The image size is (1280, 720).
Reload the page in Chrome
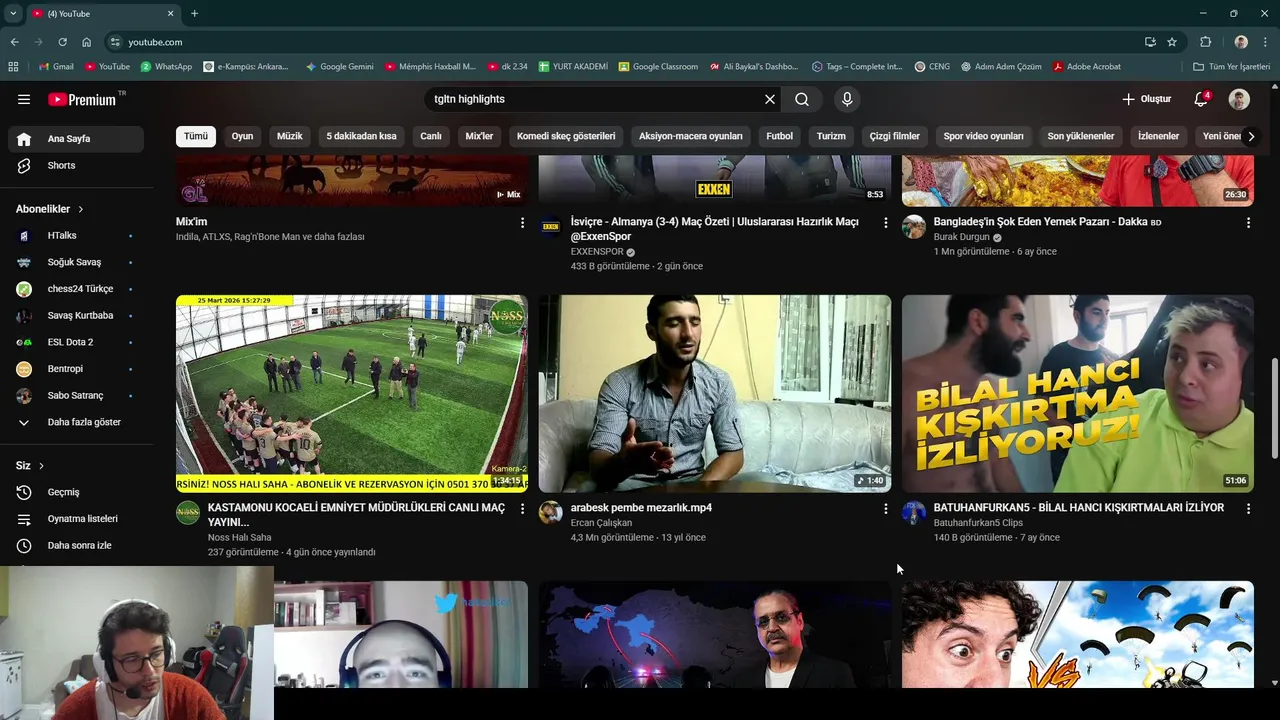pyautogui.click(x=62, y=42)
